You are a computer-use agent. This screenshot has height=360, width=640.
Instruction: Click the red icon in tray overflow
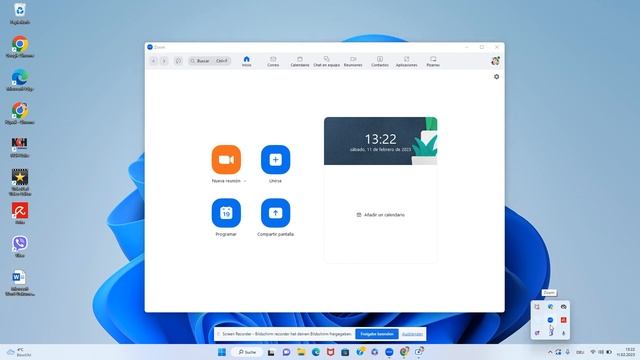564,320
